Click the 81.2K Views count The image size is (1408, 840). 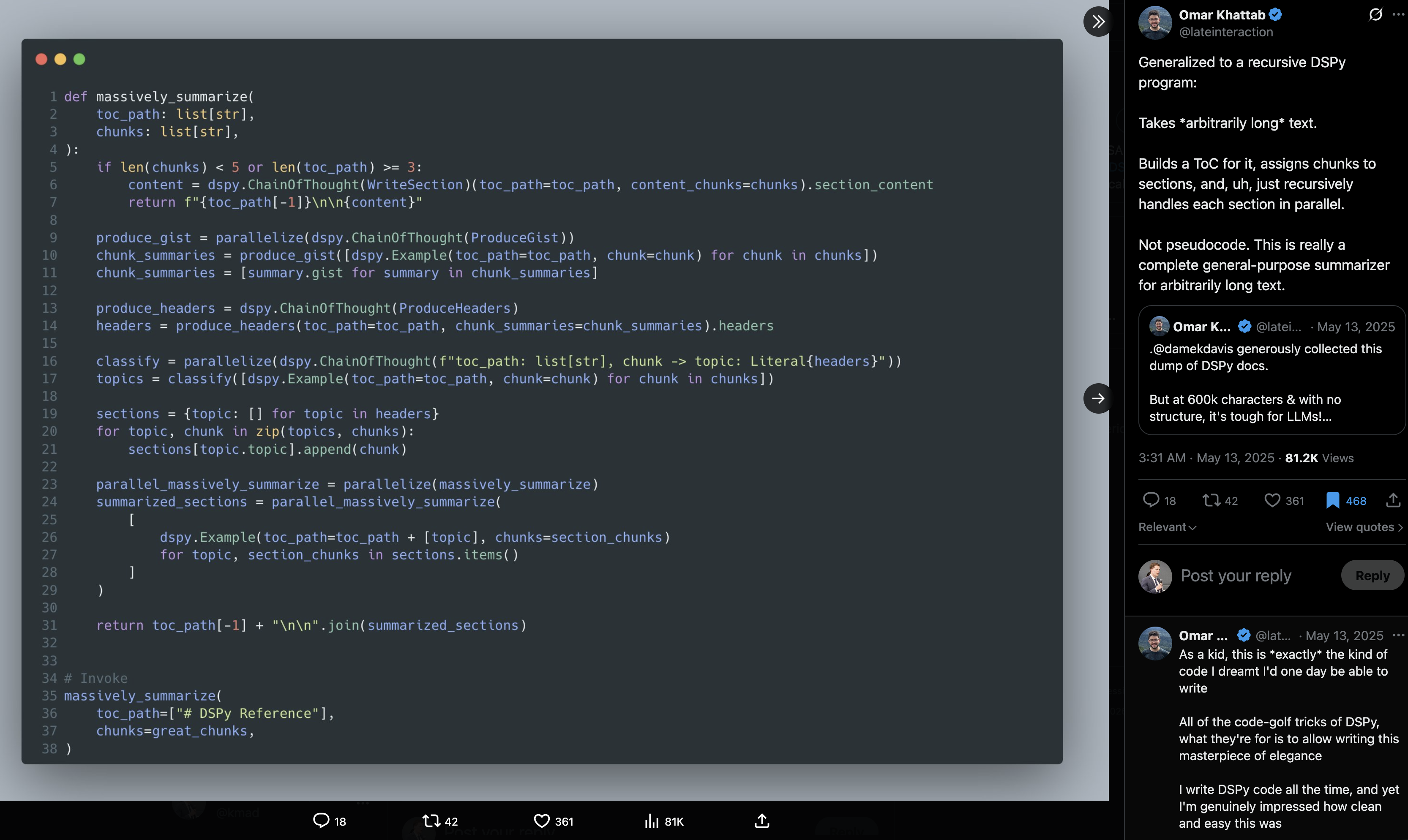pos(1319,458)
